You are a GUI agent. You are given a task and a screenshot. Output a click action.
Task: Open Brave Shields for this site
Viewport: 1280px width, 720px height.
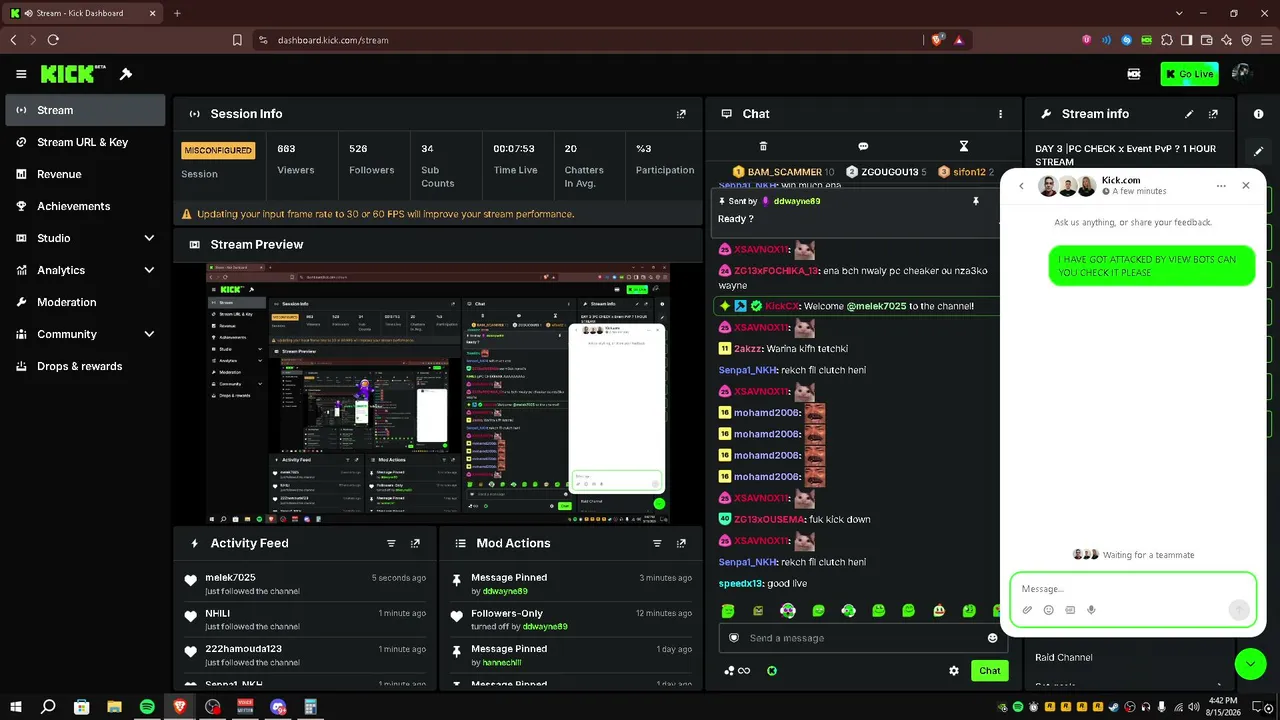pos(937,40)
